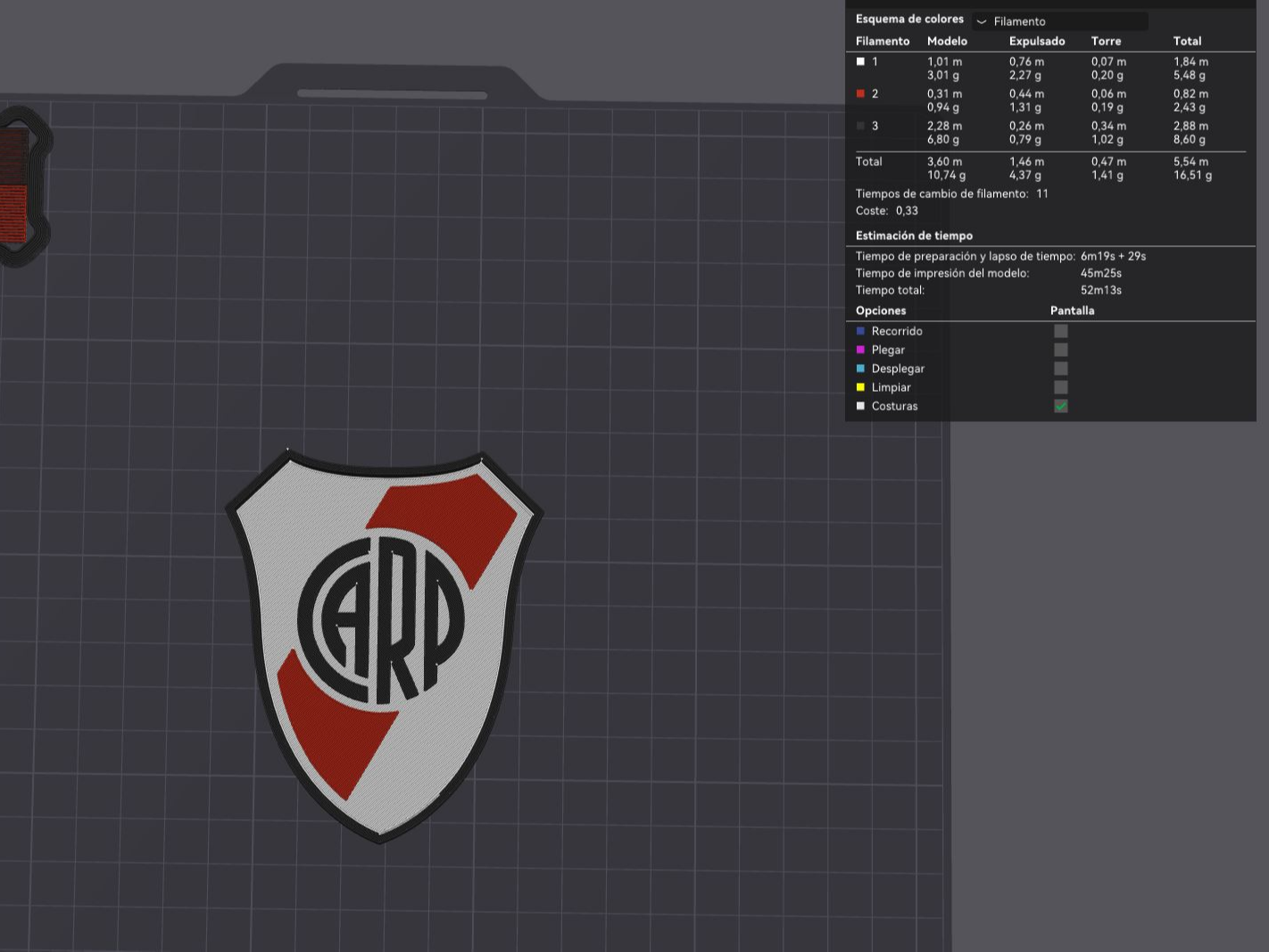The height and width of the screenshot is (952, 1269).
Task: Click the white Costuras color square
Action: (860, 406)
